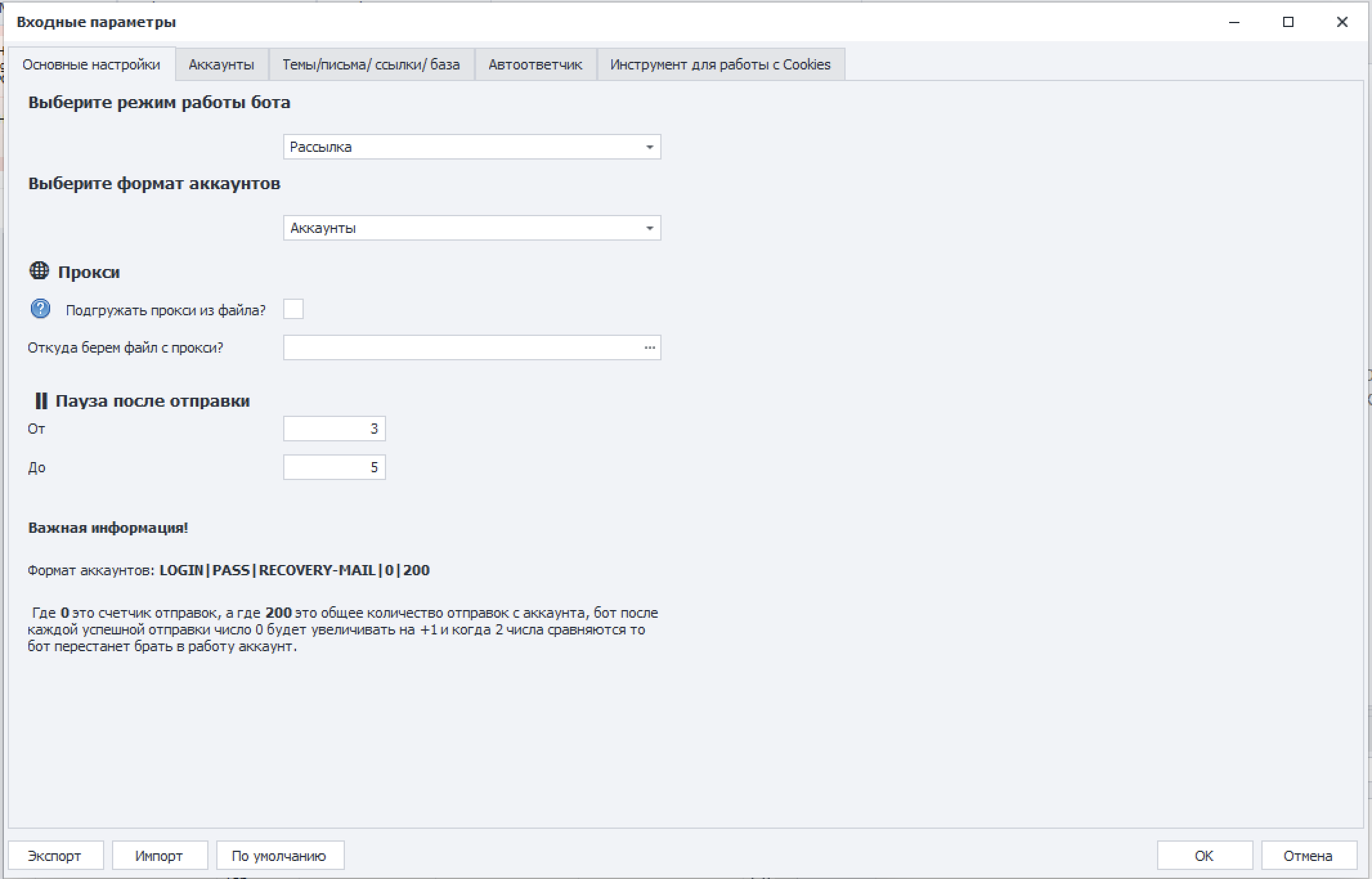Switch to the Аккаунты tab
Viewport: 1372px width, 879px height.
pos(221,64)
